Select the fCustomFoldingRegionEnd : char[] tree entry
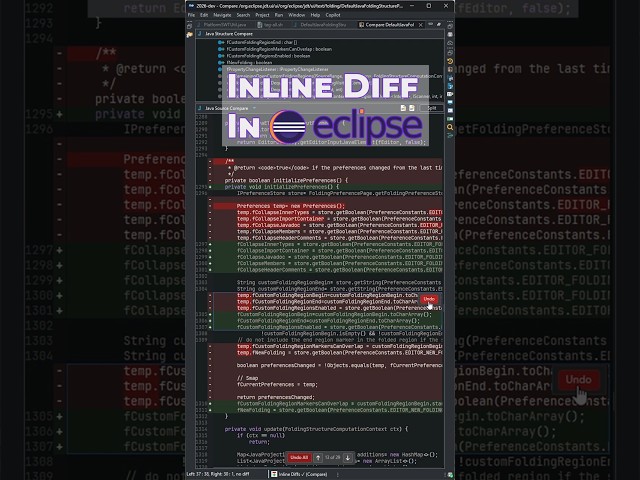 (x=261, y=42)
